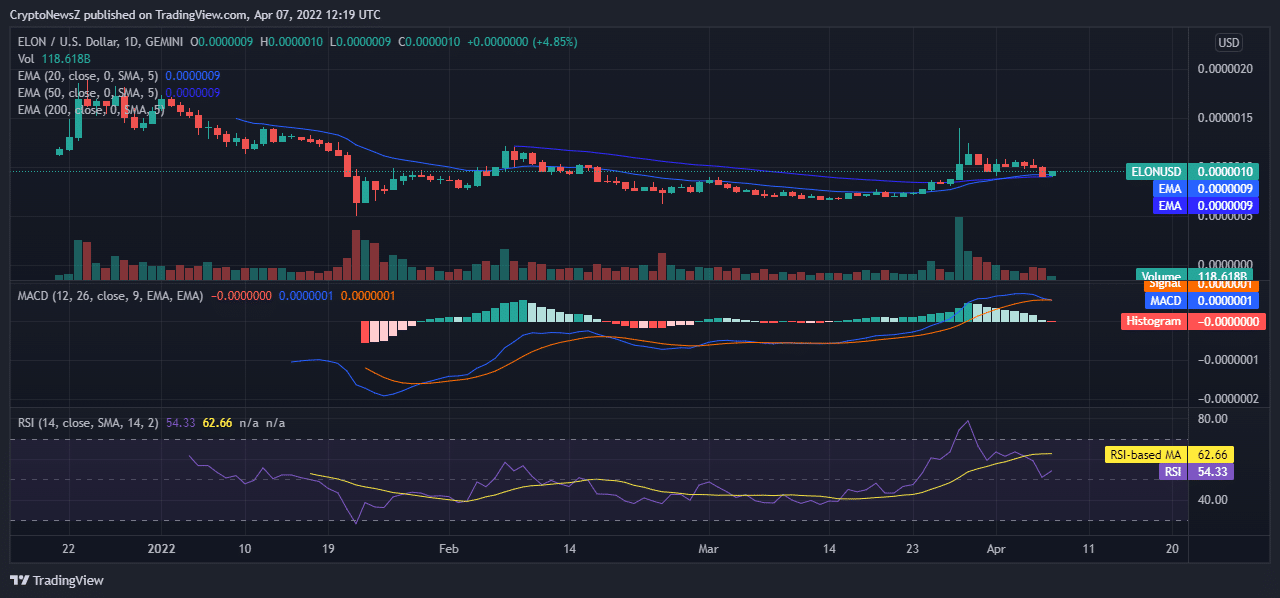The width and height of the screenshot is (1280, 598).
Task: Click the red Histogram label
Action: click(1195, 321)
